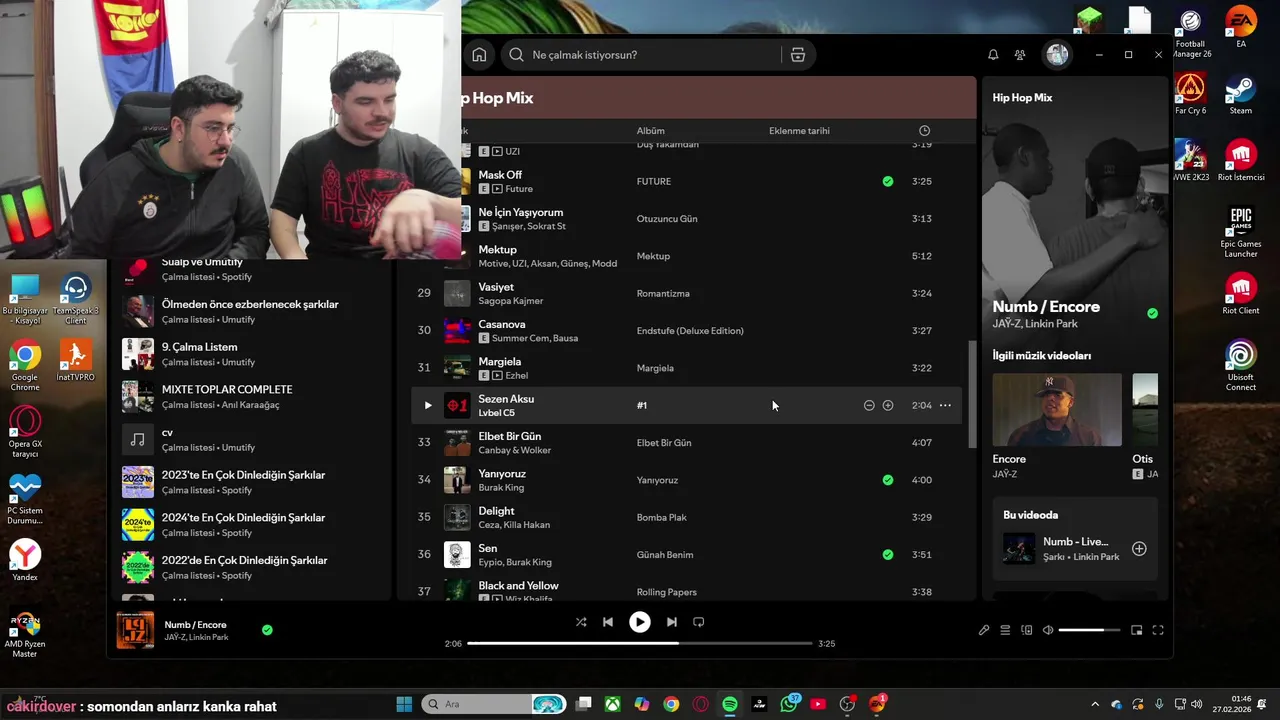This screenshot has width=1280, height=720.
Task: Open connect to a device icon
Action: 1027,630
